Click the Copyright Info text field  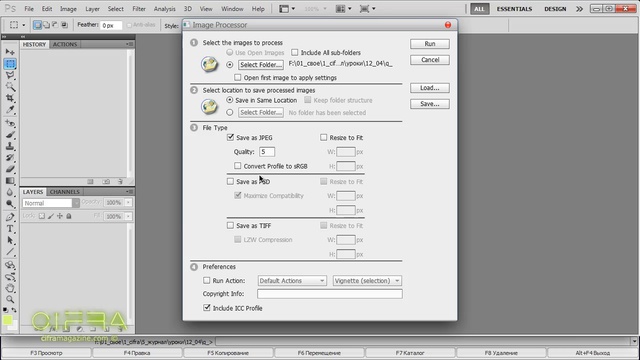pyautogui.click(x=329, y=294)
